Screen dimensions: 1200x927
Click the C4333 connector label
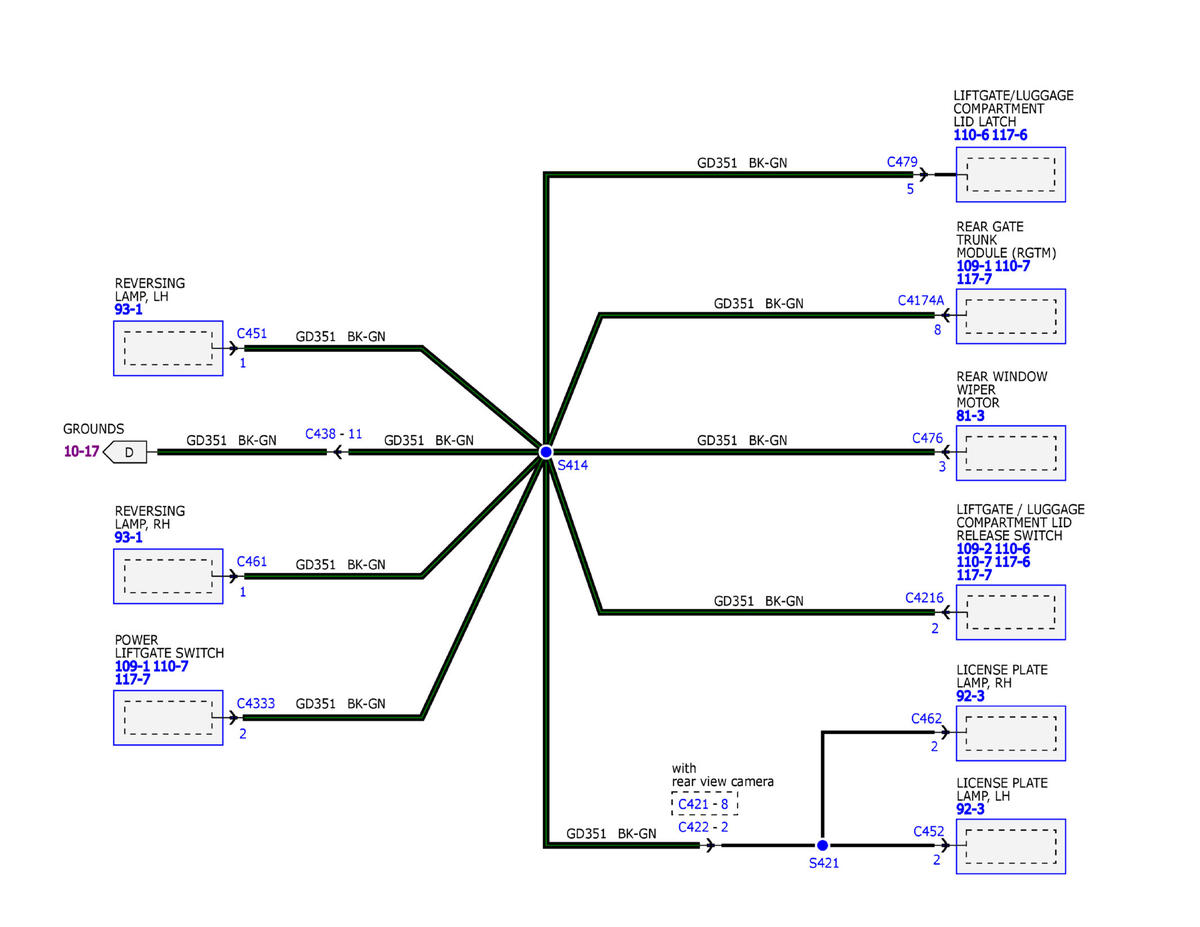click(x=255, y=703)
